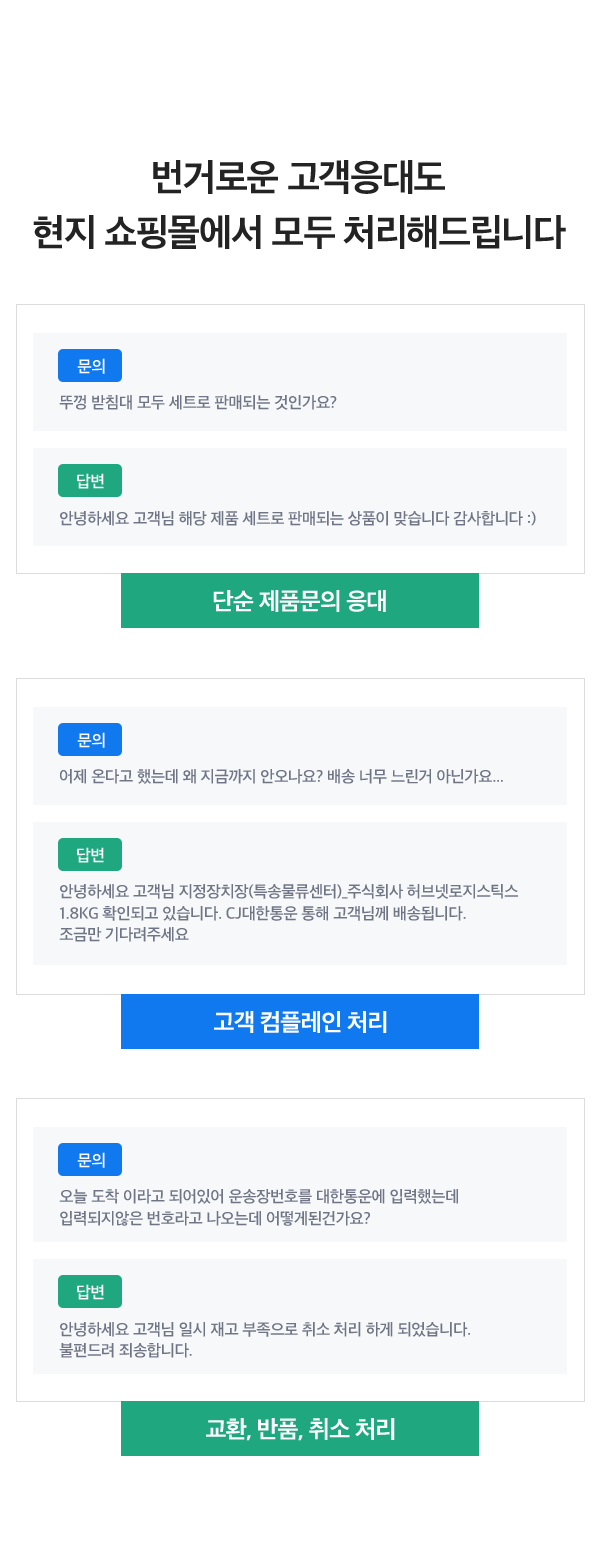Select the 문의 badge above the 운송장번호 question
600x1562 pixels.
[x=90, y=1160]
